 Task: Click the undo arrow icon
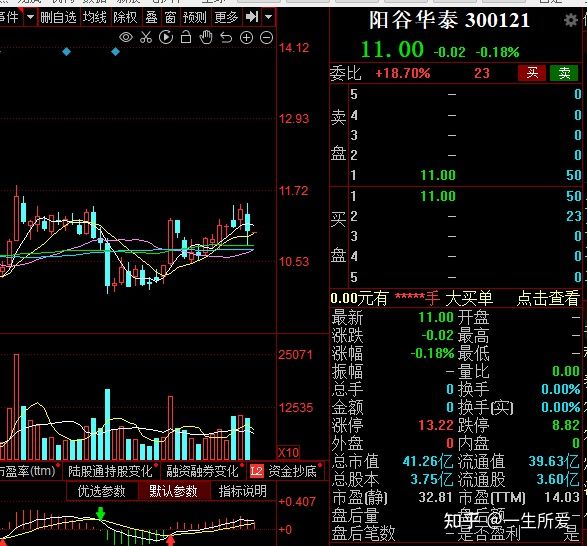[226, 37]
